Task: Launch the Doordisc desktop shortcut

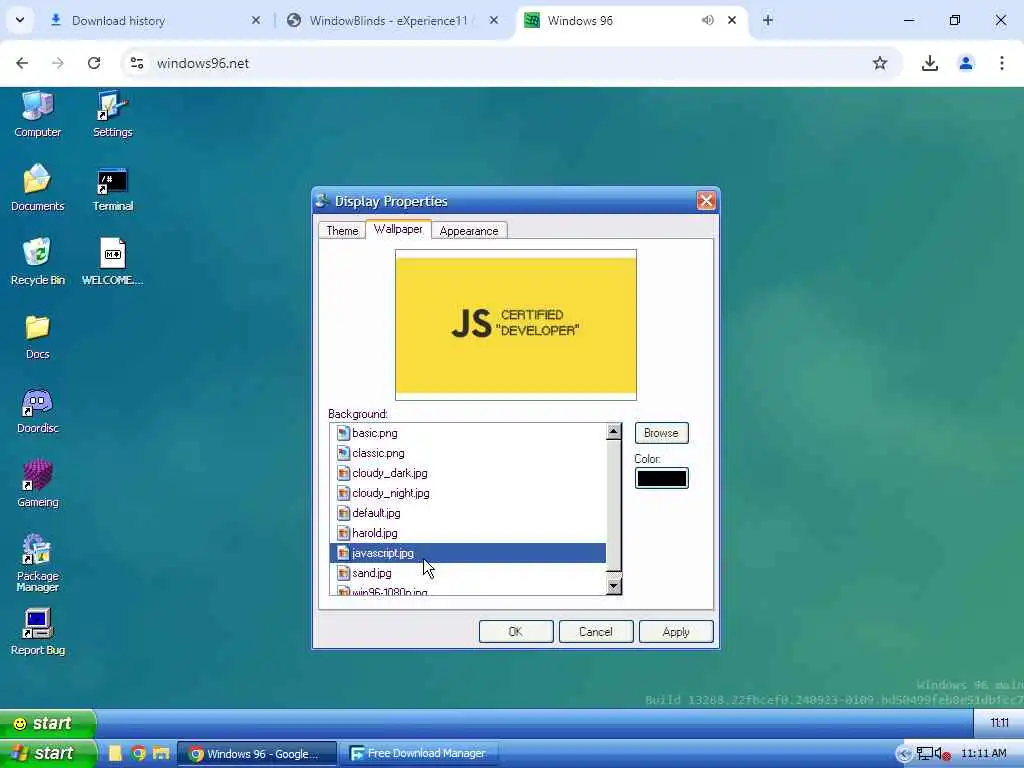Action: coord(37,410)
